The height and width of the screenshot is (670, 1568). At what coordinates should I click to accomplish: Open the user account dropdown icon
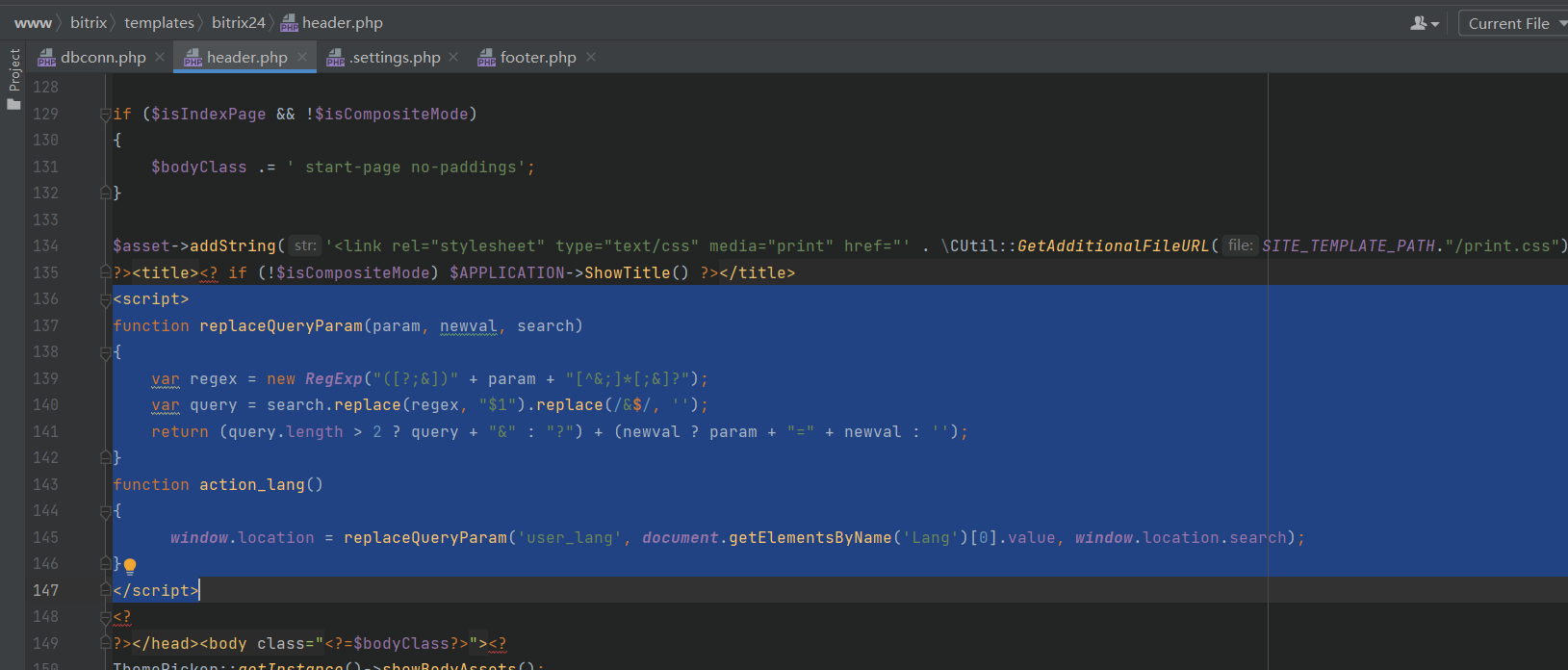1425,23
